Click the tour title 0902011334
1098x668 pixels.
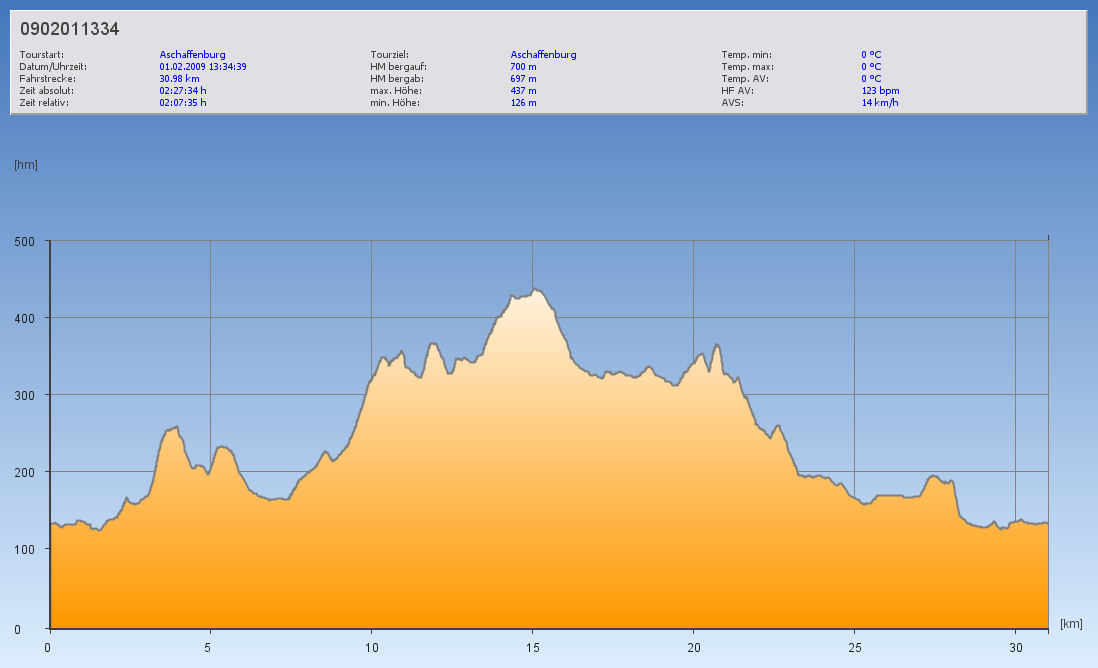coord(70,29)
